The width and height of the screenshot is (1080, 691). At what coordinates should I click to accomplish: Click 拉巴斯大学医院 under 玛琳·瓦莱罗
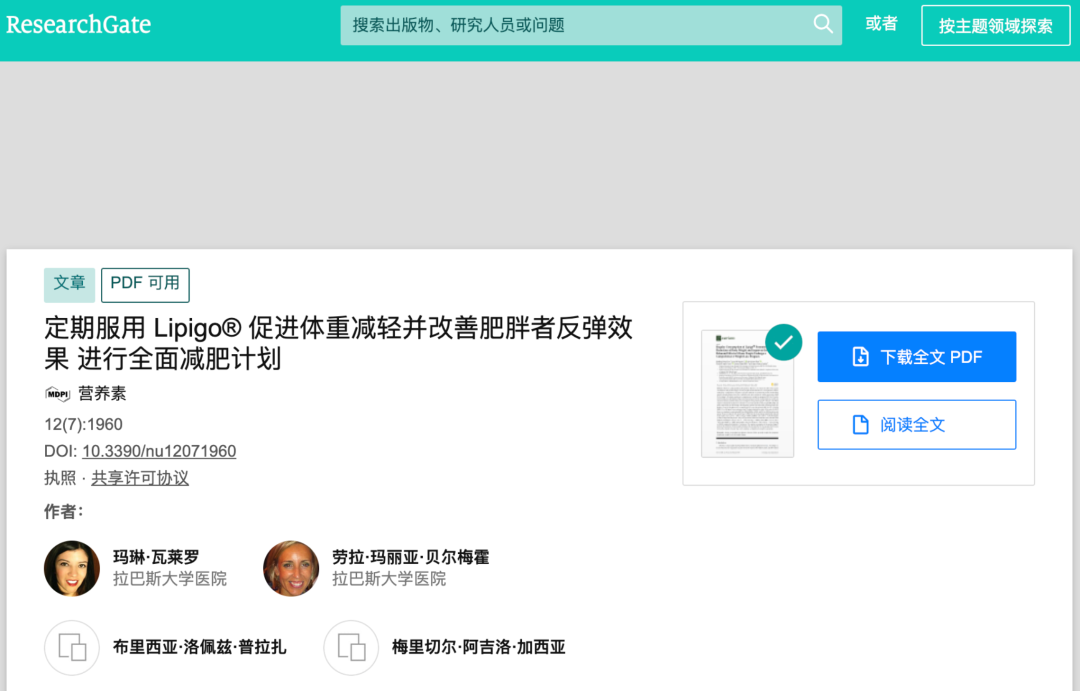click(x=170, y=579)
